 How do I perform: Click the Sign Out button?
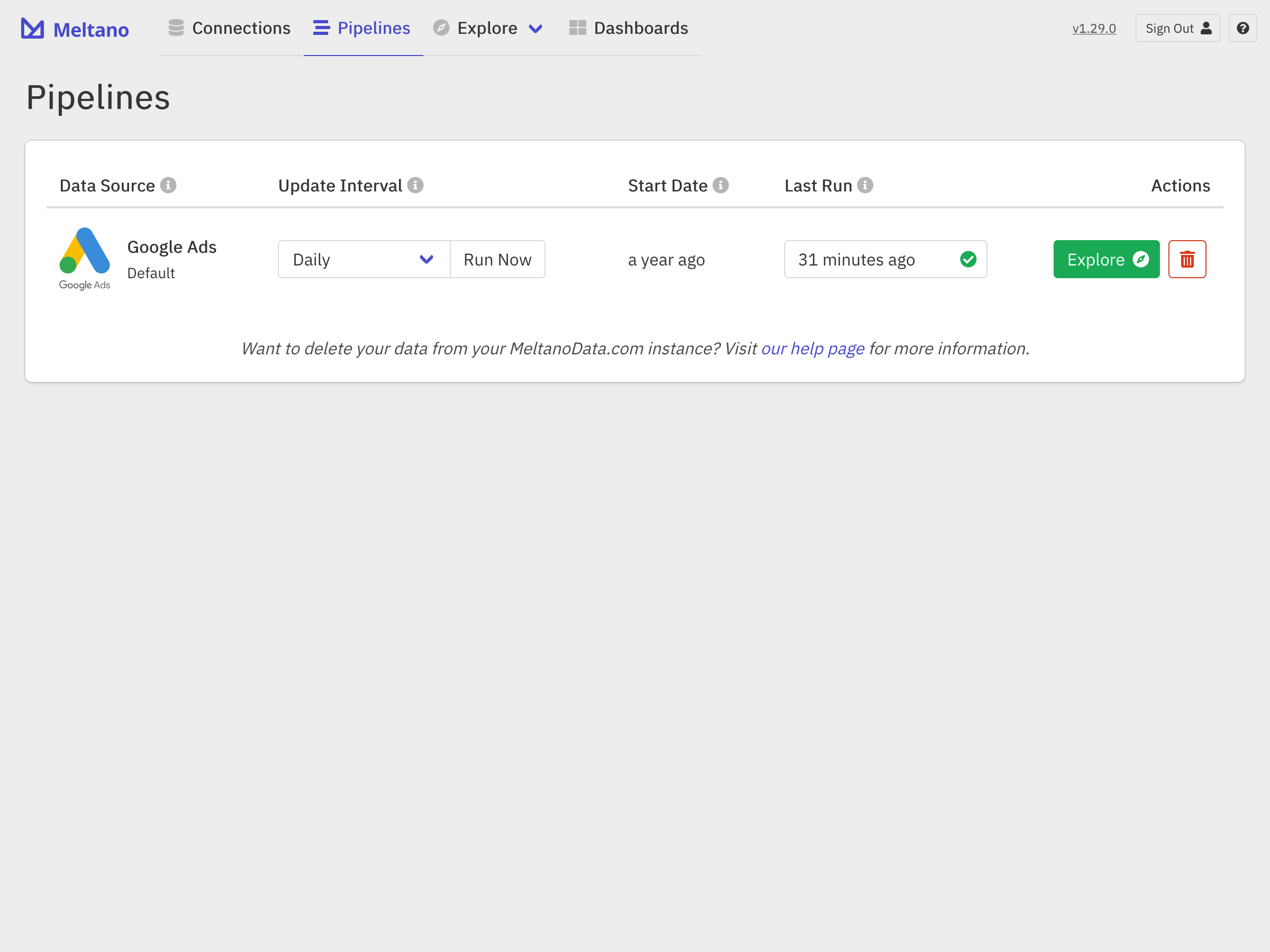(x=1177, y=28)
